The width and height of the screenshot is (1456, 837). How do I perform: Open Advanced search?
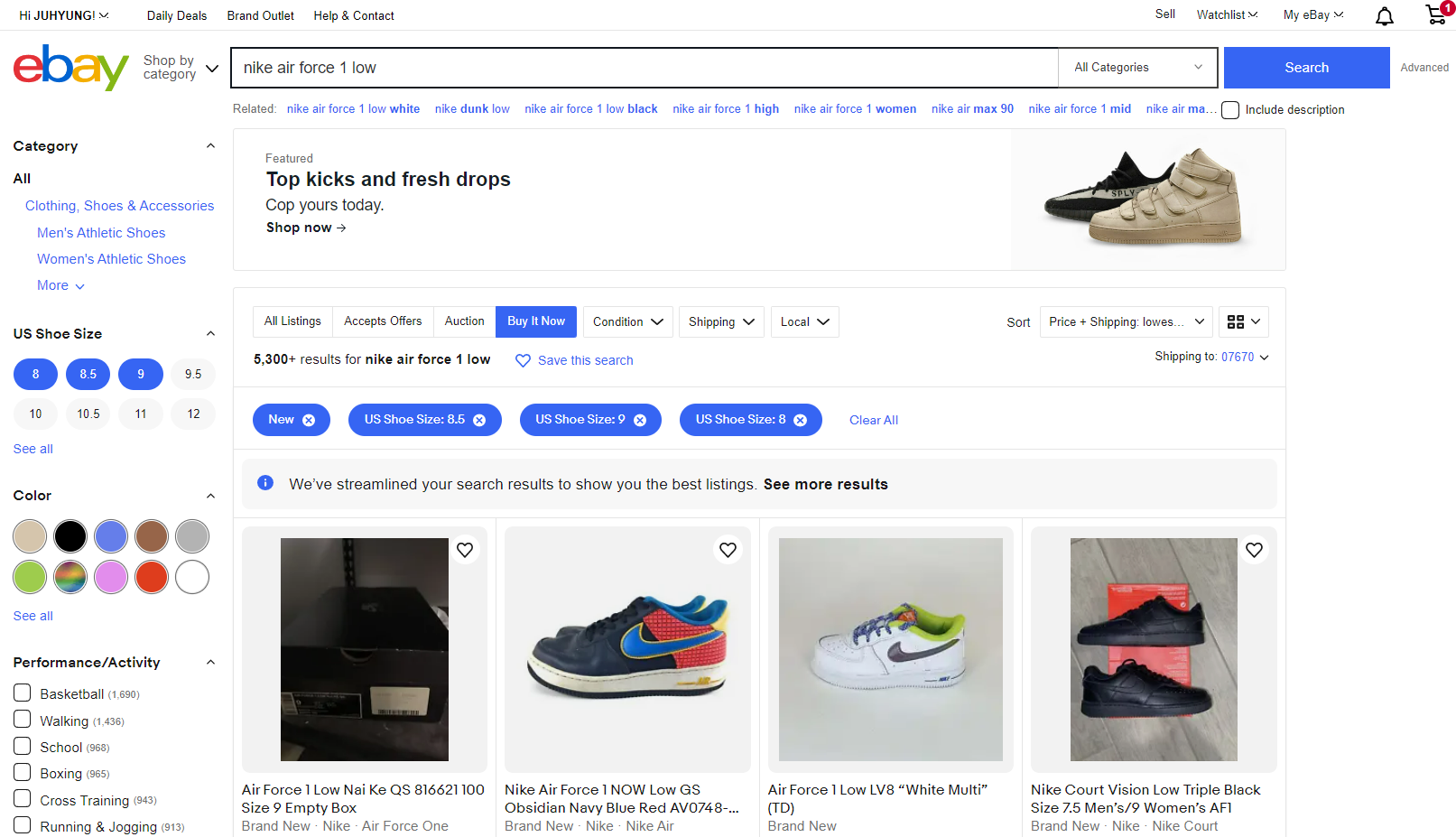[x=1424, y=68]
